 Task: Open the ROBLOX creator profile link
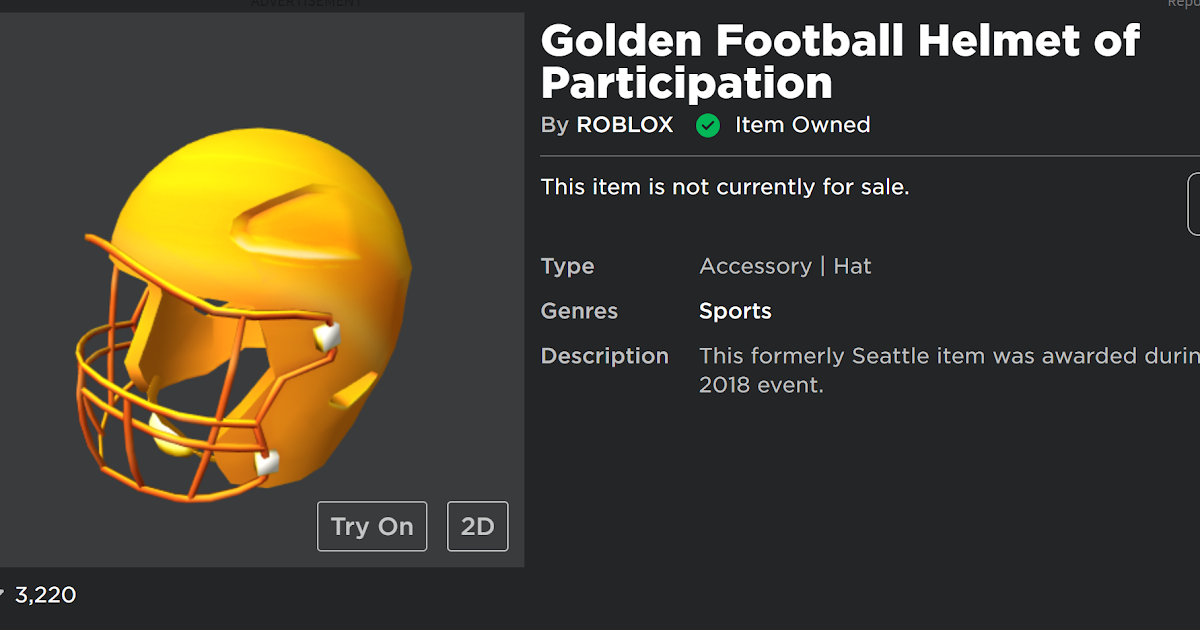[625, 125]
